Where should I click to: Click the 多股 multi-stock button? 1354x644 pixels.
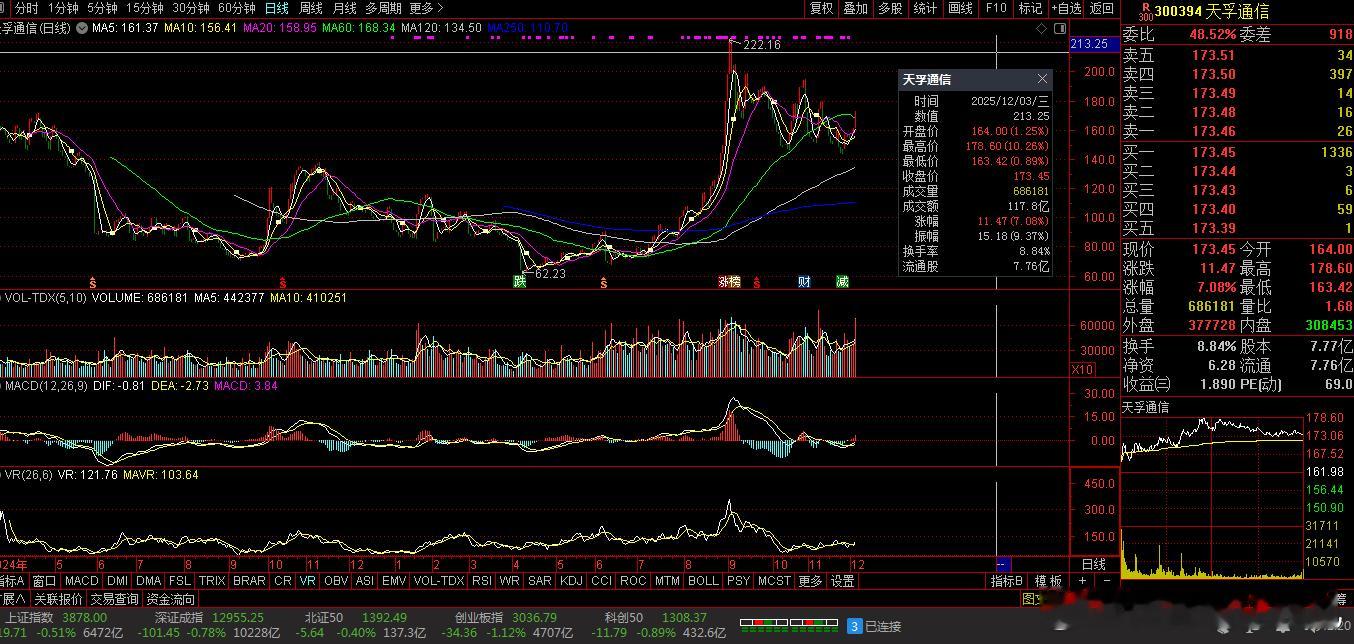(890, 8)
